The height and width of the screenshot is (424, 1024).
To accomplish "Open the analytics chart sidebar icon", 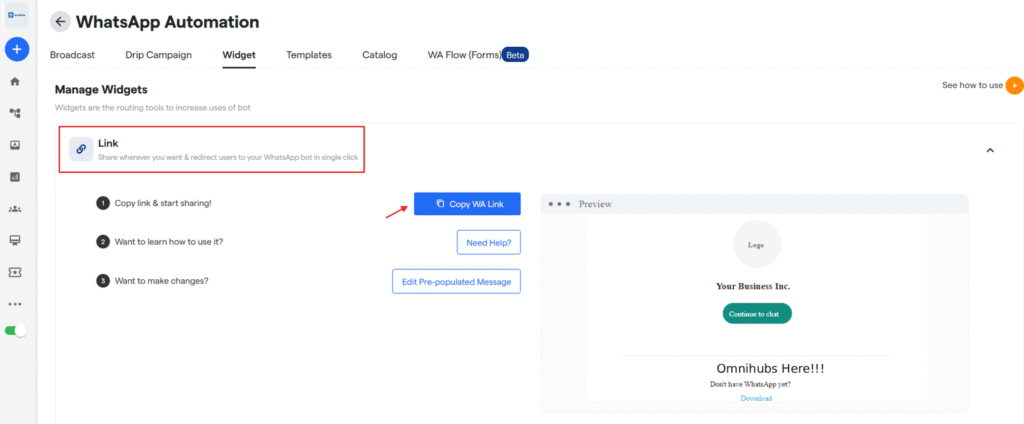I will pos(15,177).
